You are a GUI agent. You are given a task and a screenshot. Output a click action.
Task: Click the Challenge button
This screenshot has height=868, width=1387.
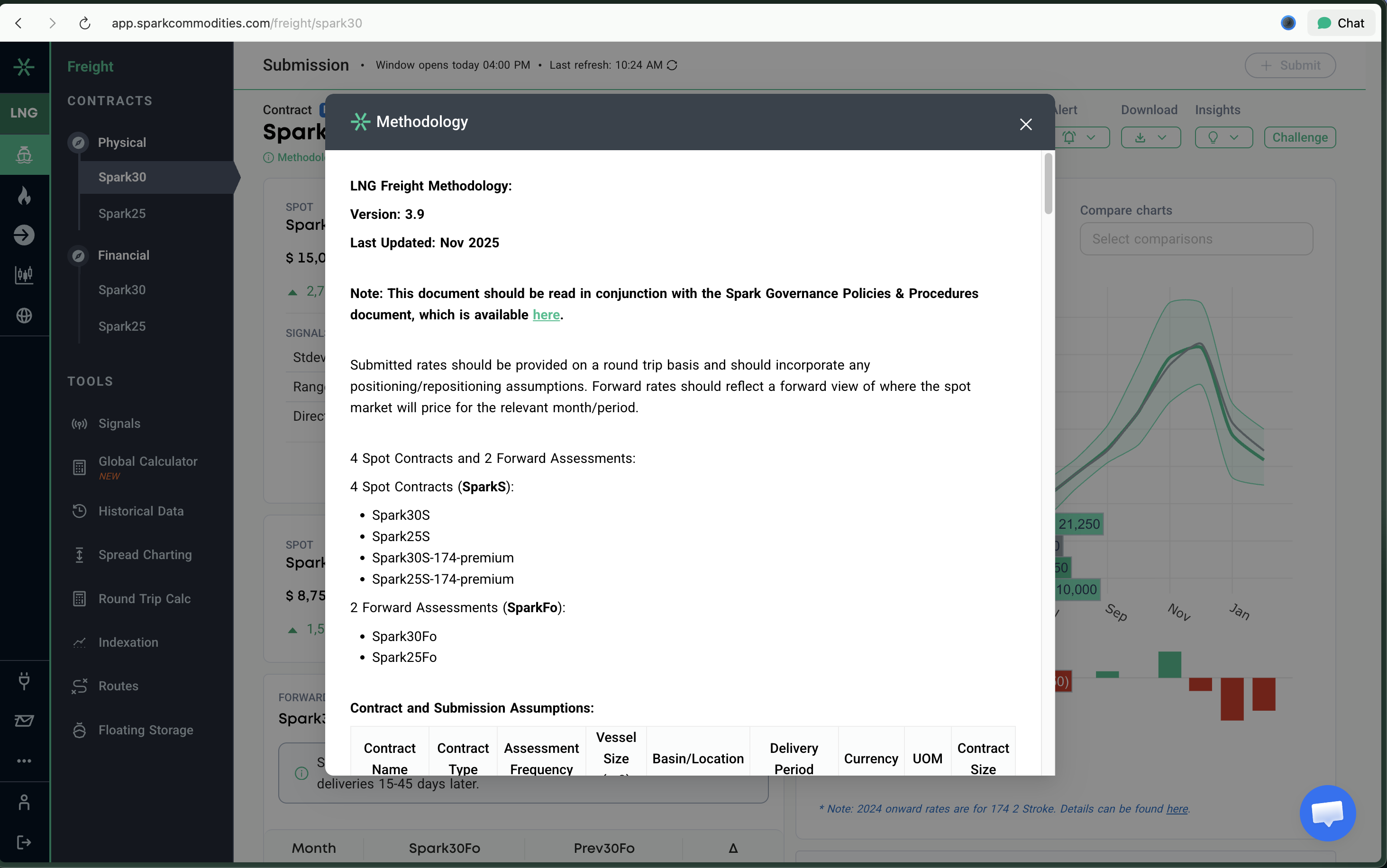click(x=1299, y=137)
